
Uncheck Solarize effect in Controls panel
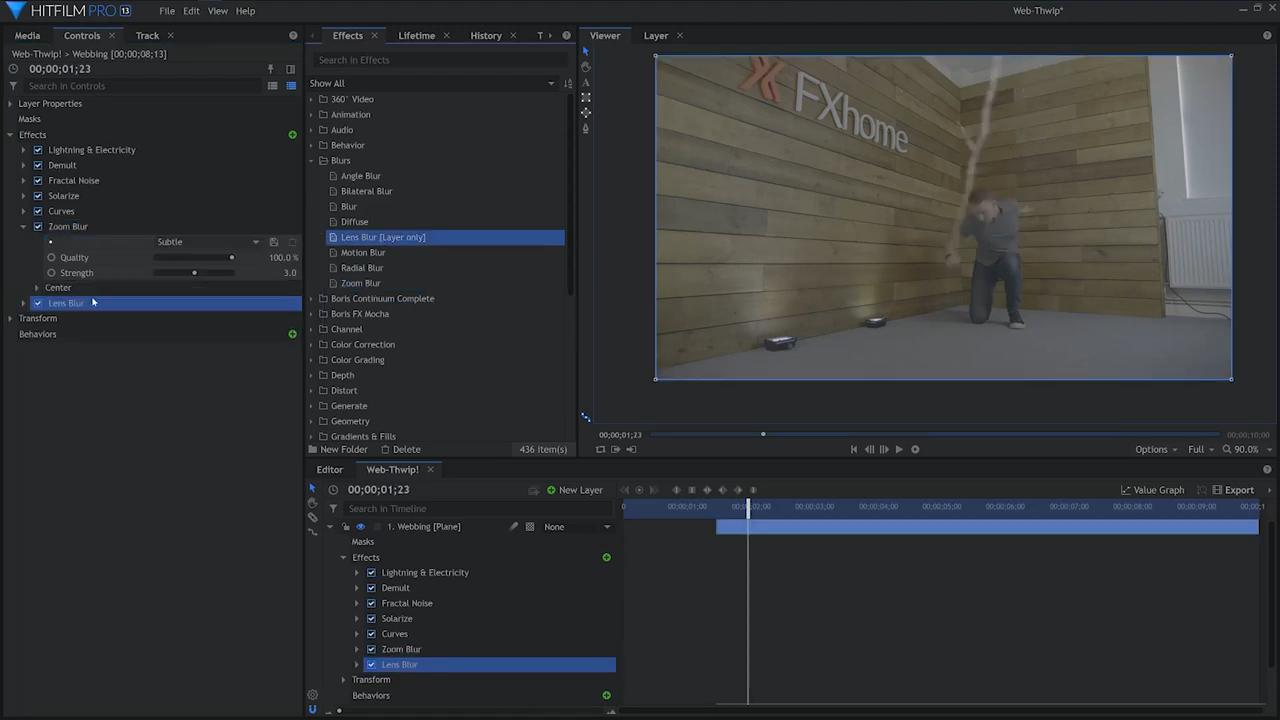tap(38, 196)
